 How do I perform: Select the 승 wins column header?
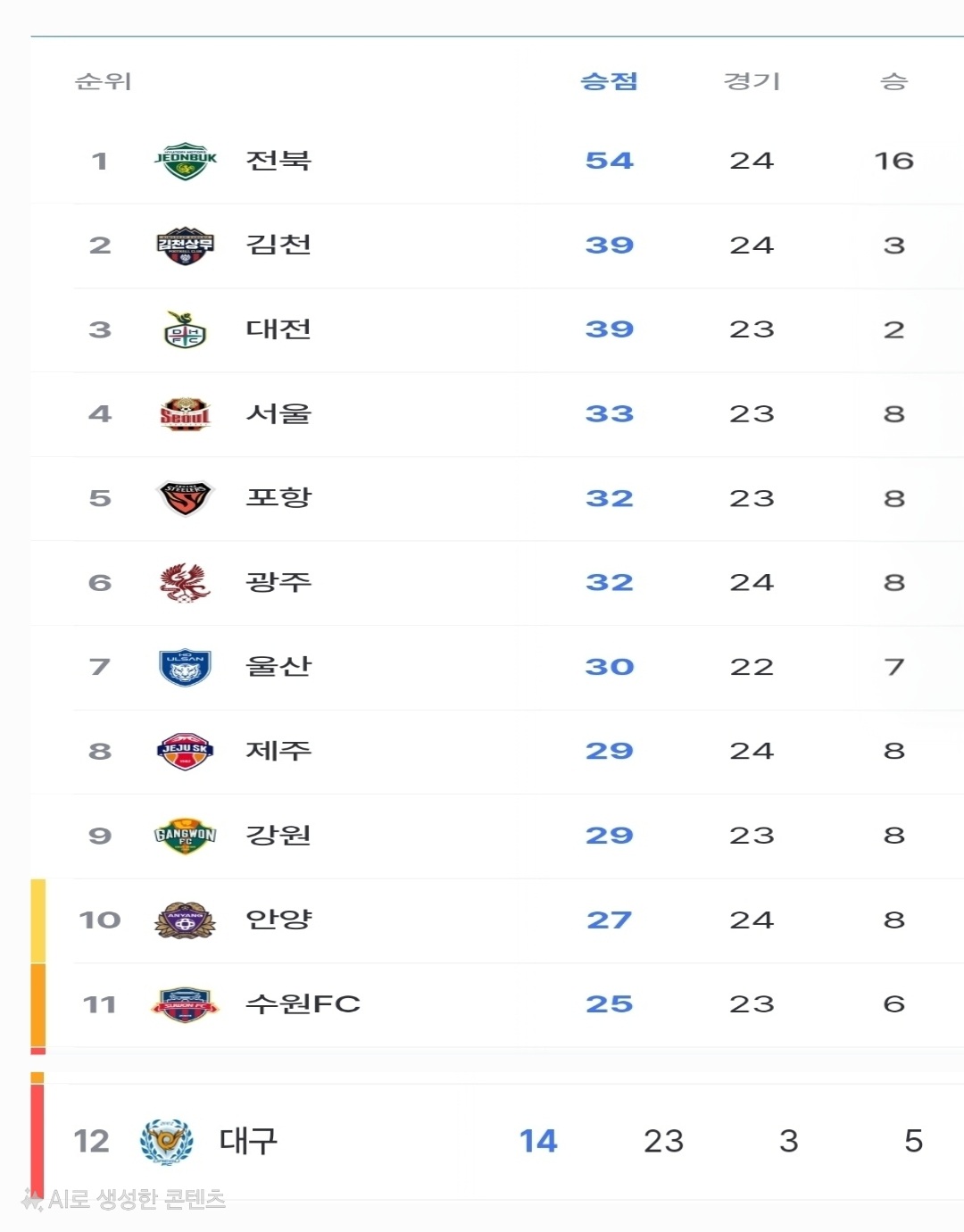tap(893, 81)
